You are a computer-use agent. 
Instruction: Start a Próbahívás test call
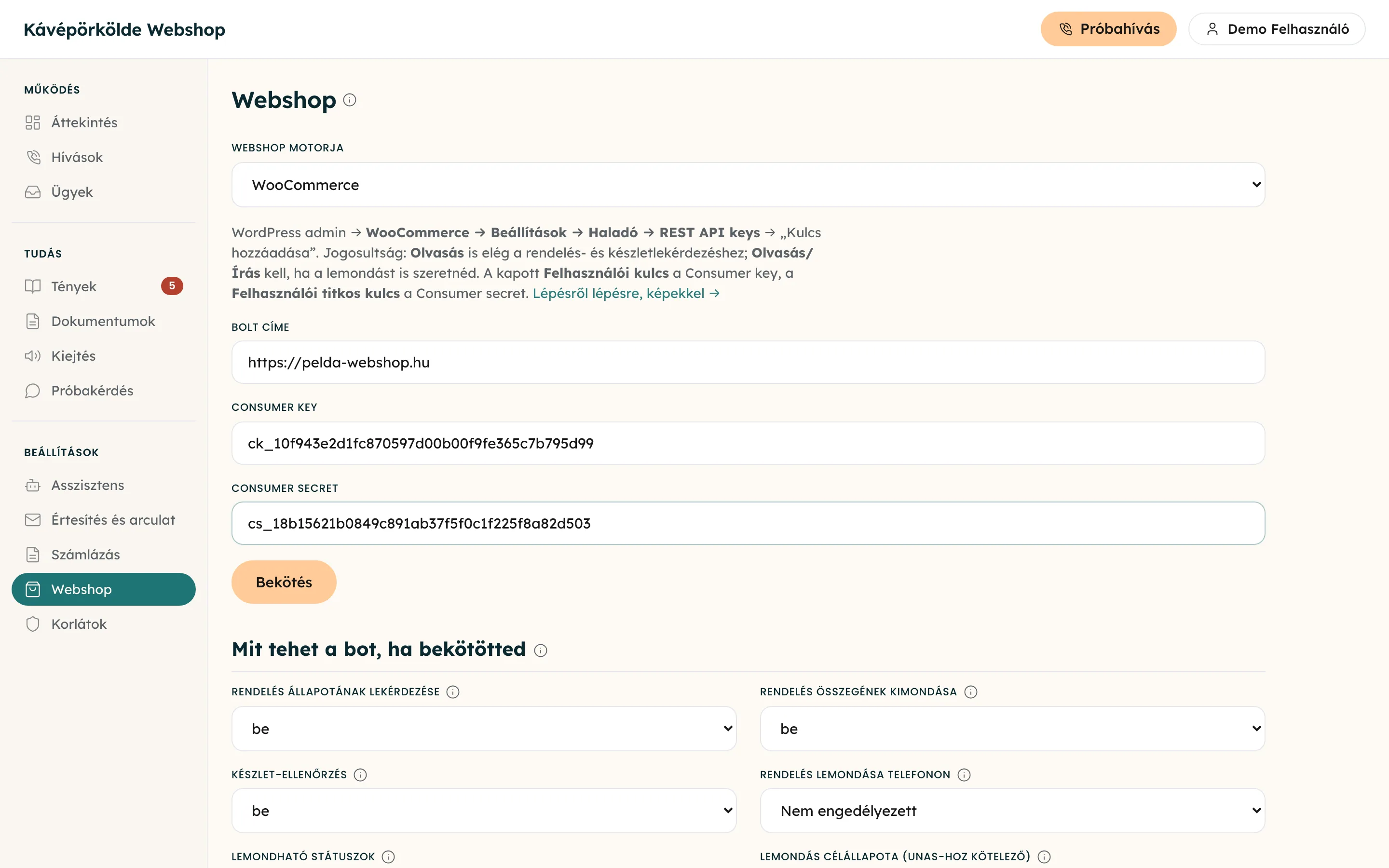[x=1108, y=29]
